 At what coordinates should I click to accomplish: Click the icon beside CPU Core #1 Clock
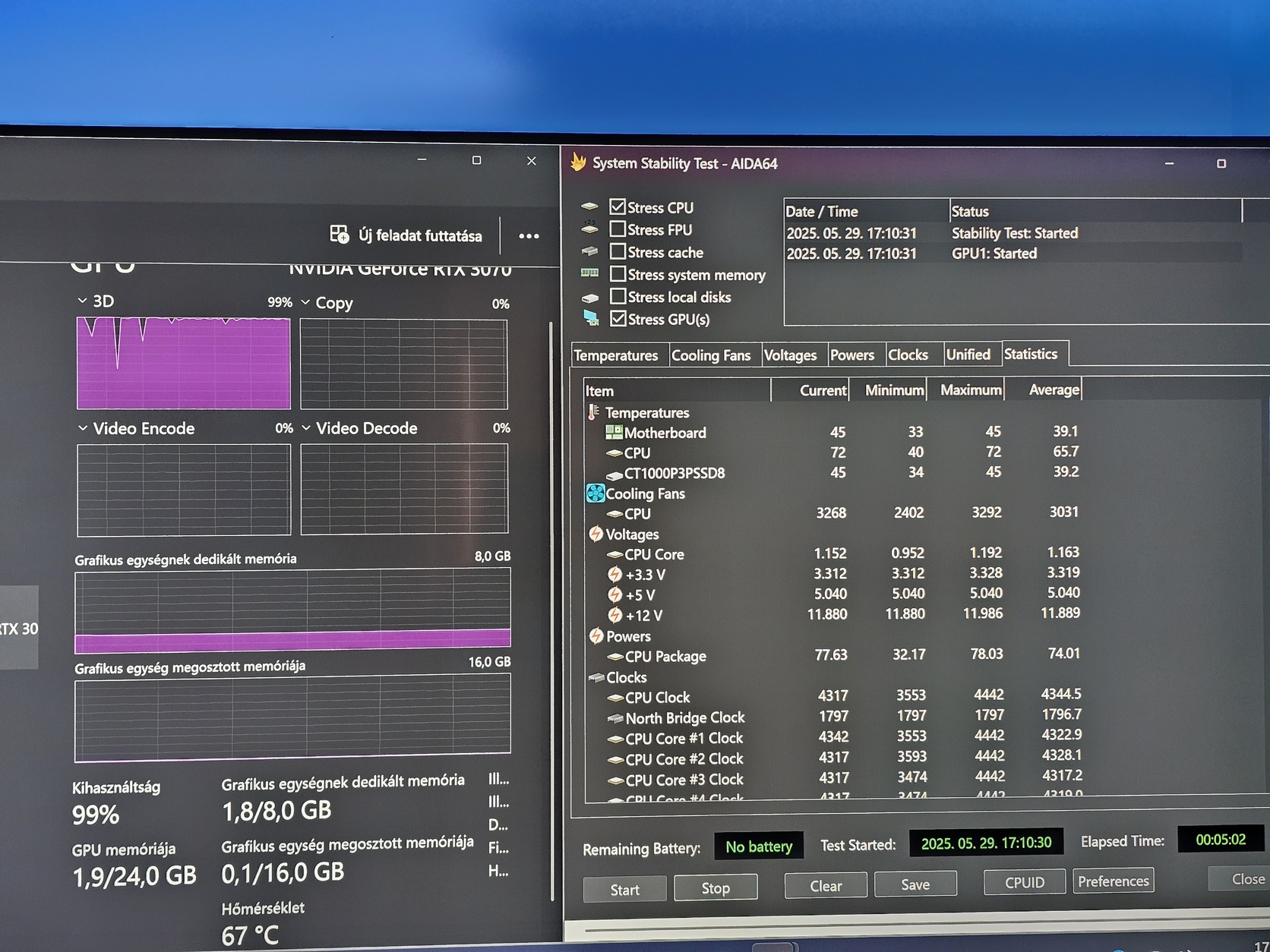tap(616, 739)
